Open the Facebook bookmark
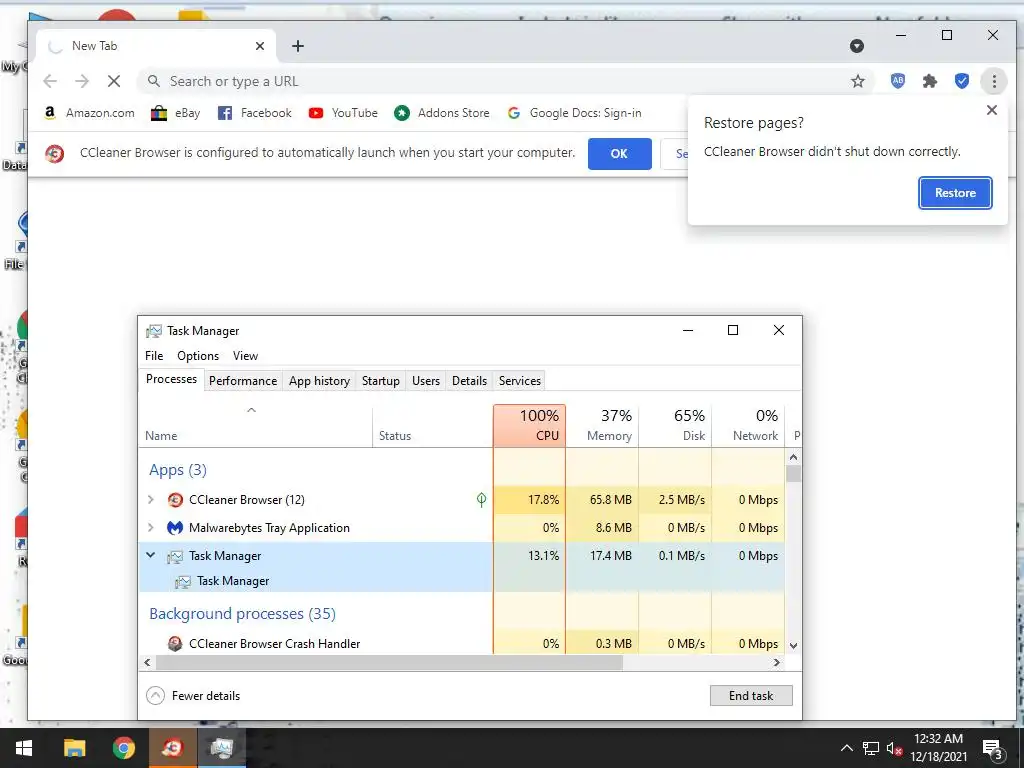 [x=254, y=113]
